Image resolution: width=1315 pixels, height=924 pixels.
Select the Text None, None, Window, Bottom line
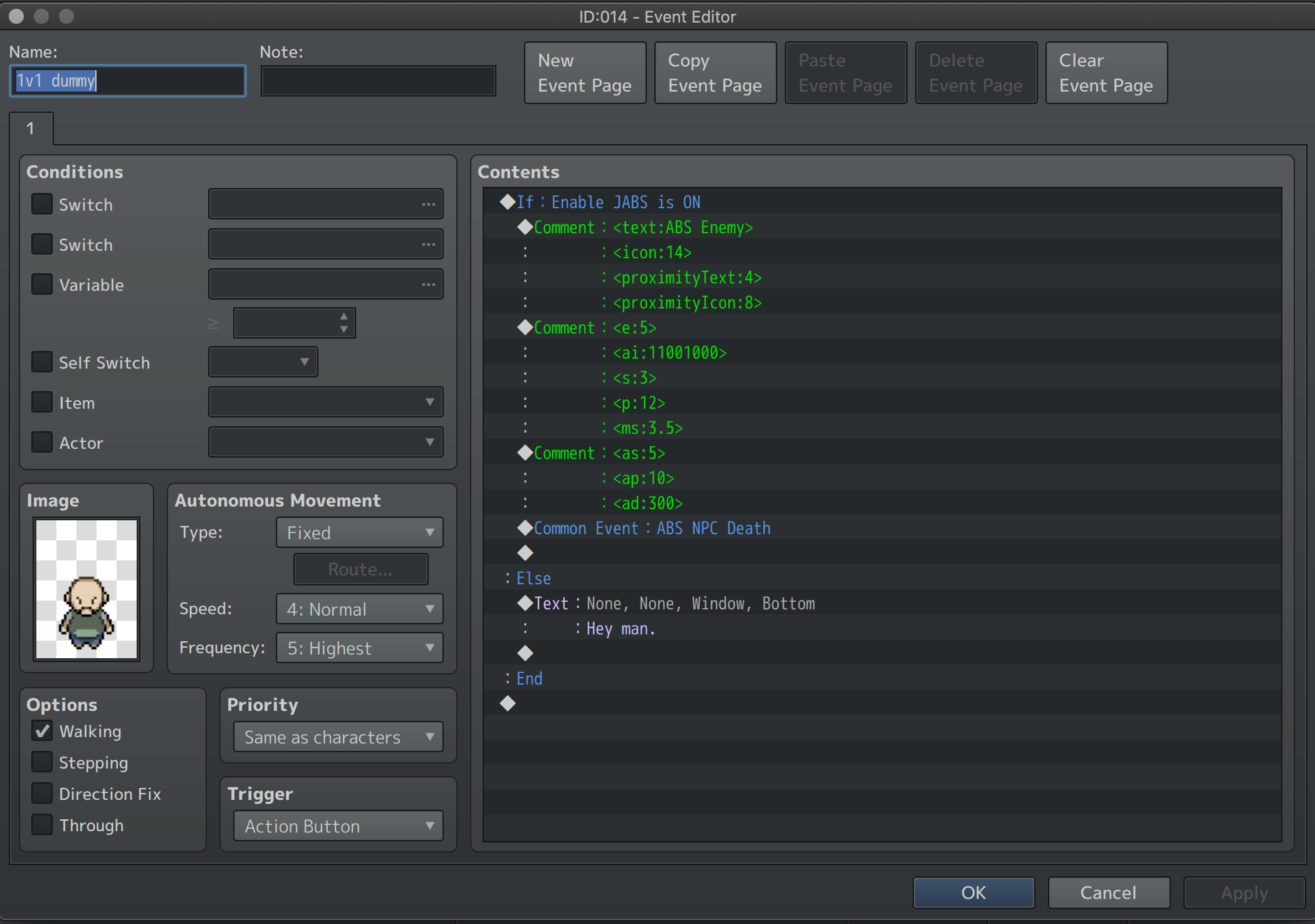pyautogui.click(x=883, y=603)
